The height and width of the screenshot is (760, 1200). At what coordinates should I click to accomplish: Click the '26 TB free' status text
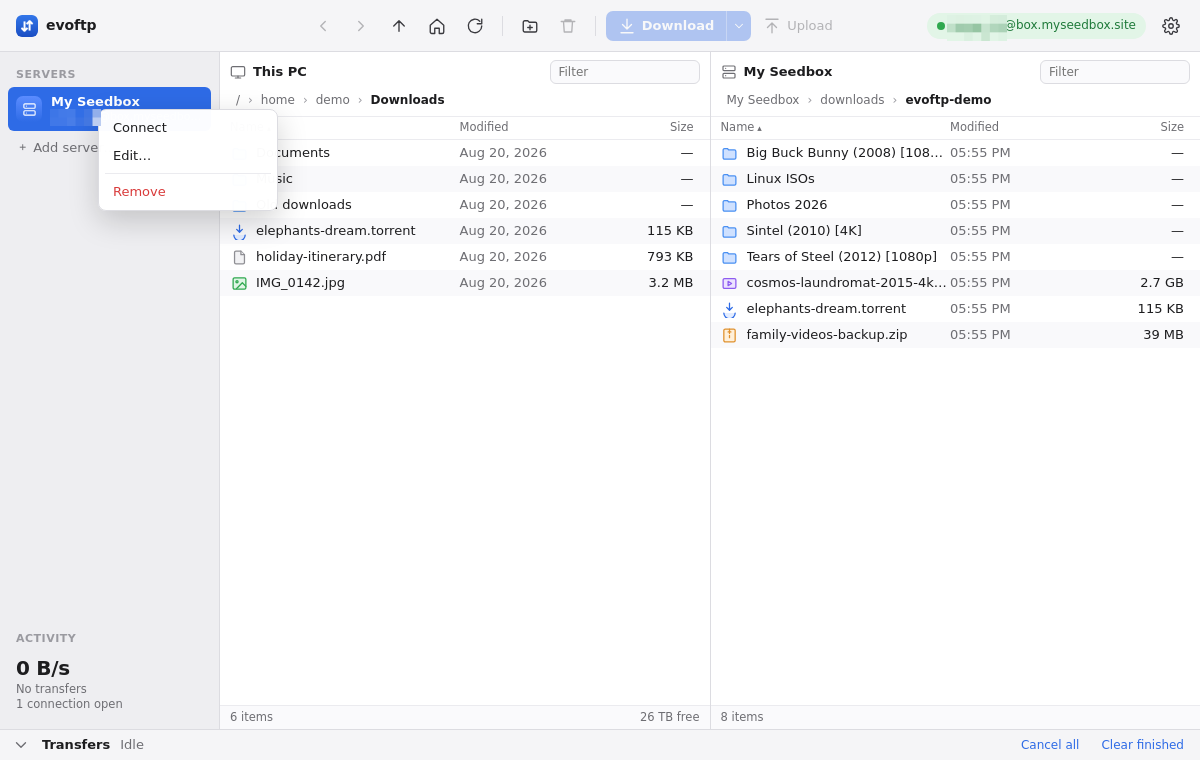(670, 717)
